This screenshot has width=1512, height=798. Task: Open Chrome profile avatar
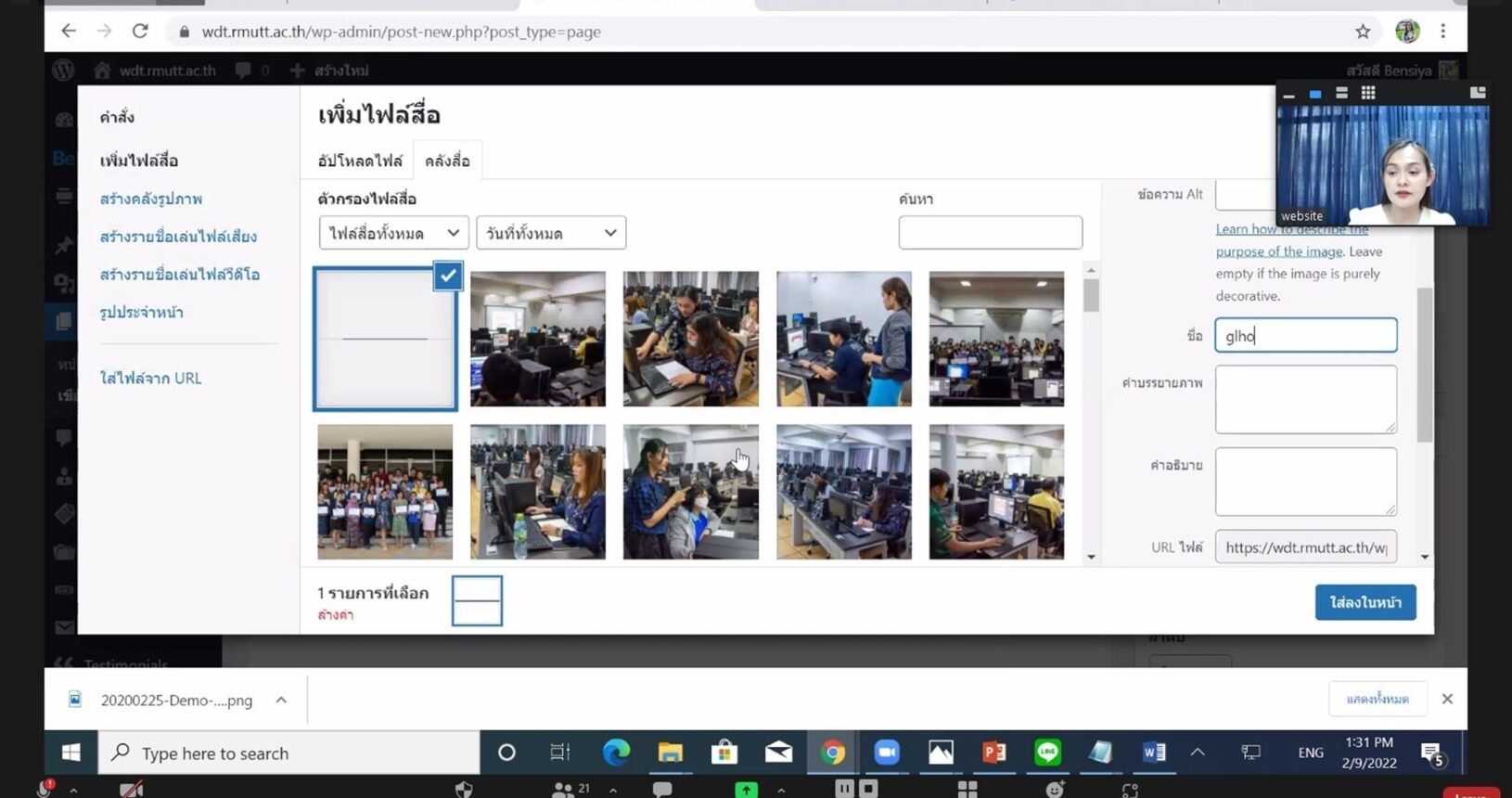point(1407,32)
